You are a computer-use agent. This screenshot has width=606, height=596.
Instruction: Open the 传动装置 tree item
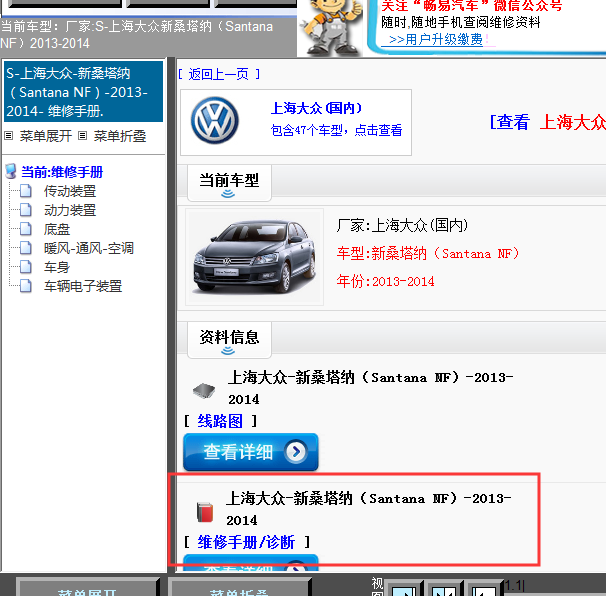[x=70, y=191]
